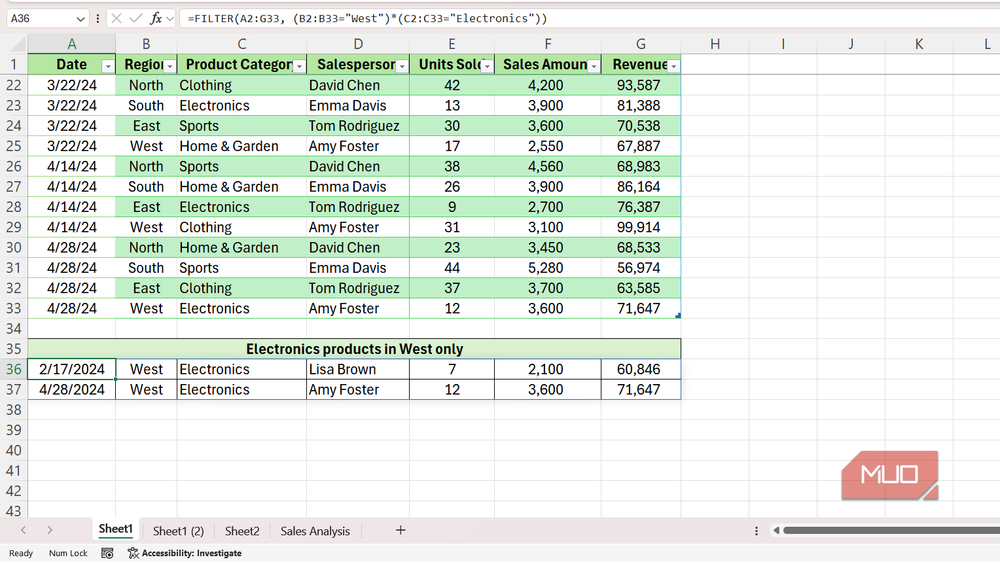This screenshot has height=562, width=1000.
Task: Click the horizontal scrollbar thumb
Action: click(892, 530)
